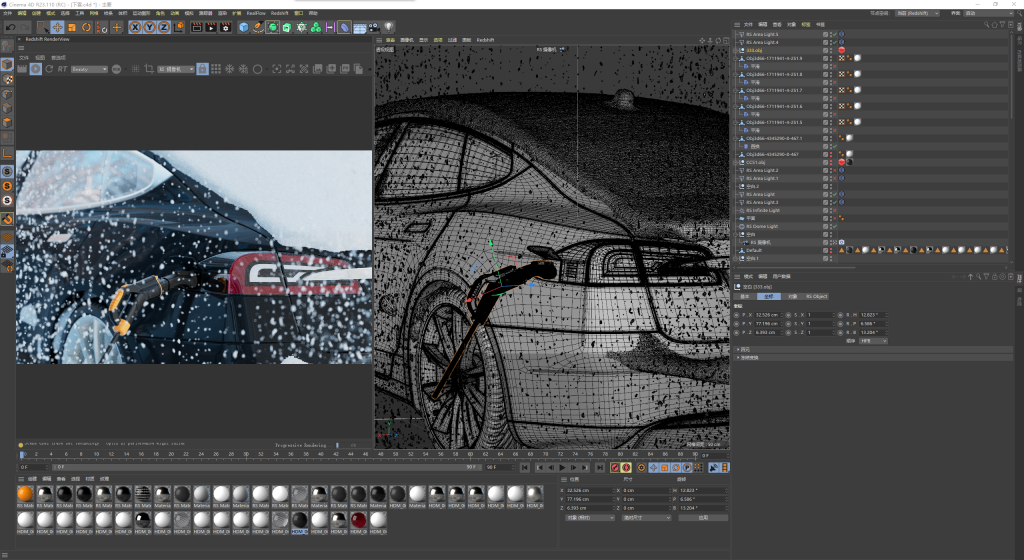Screen dimensions: 1024x560
Task: Click the crop region icon in RenderView
Action: tap(149, 69)
